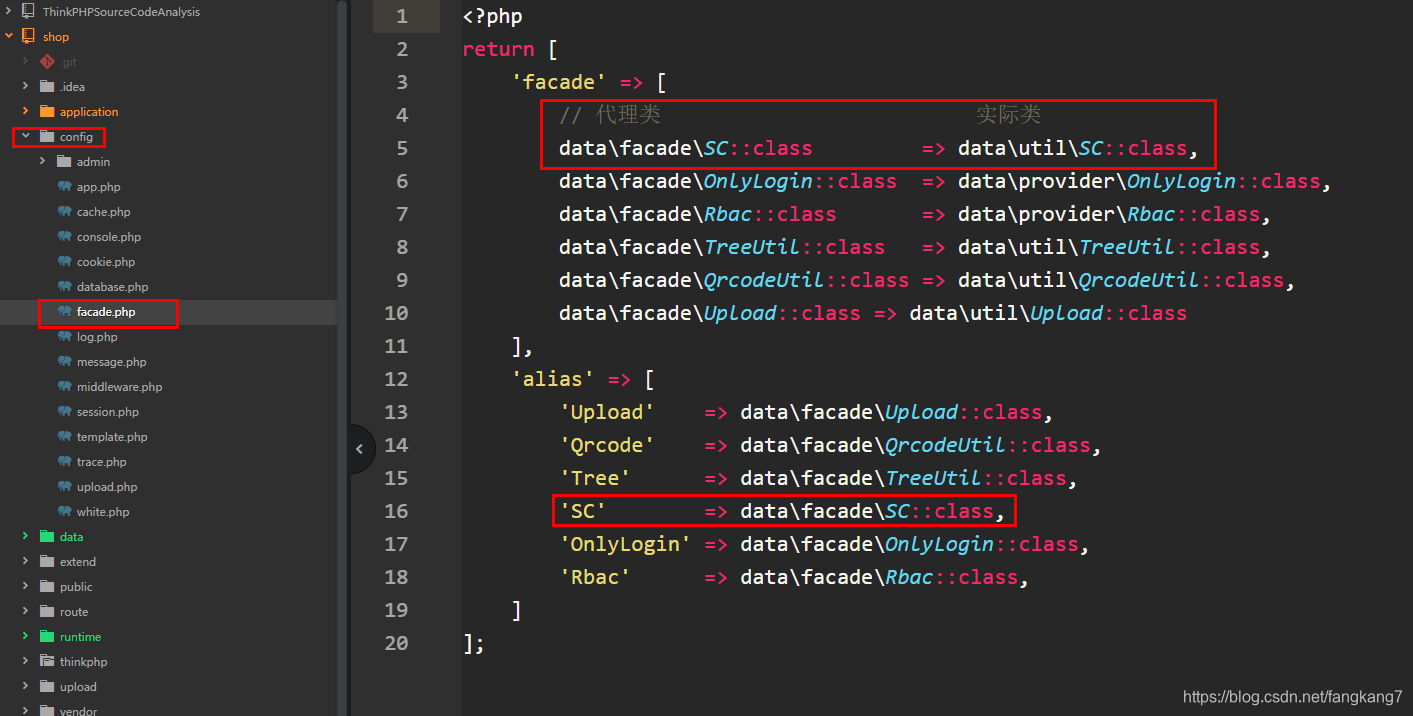The width and height of the screenshot is (1413, 716).
Task: Click the PHP icon beside database.php
Action: coord(64,287)
